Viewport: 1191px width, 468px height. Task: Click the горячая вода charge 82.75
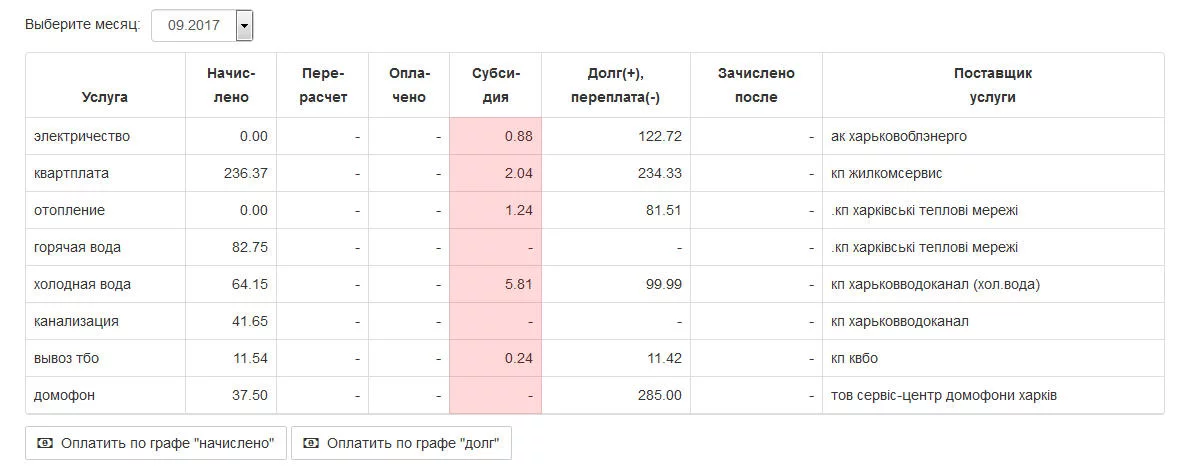click(250, 248)
